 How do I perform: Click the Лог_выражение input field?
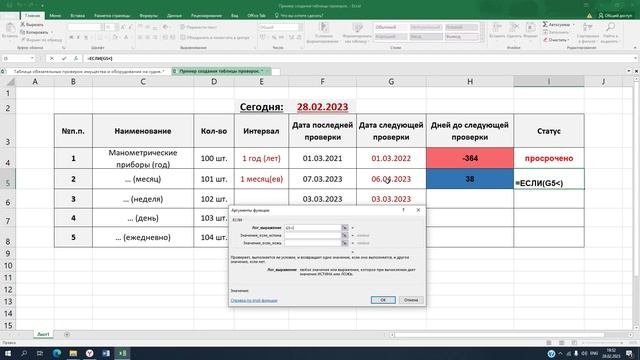point(313,228)
